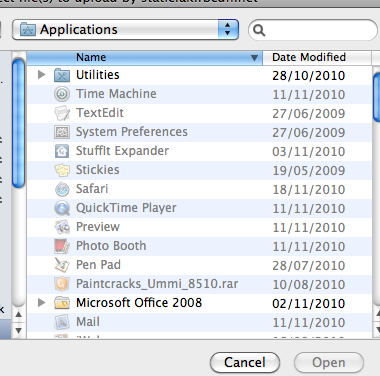380x376 pixels.
Task: Click the 28/10/2010 date of Utilities
Action: [x=309, y=76]
